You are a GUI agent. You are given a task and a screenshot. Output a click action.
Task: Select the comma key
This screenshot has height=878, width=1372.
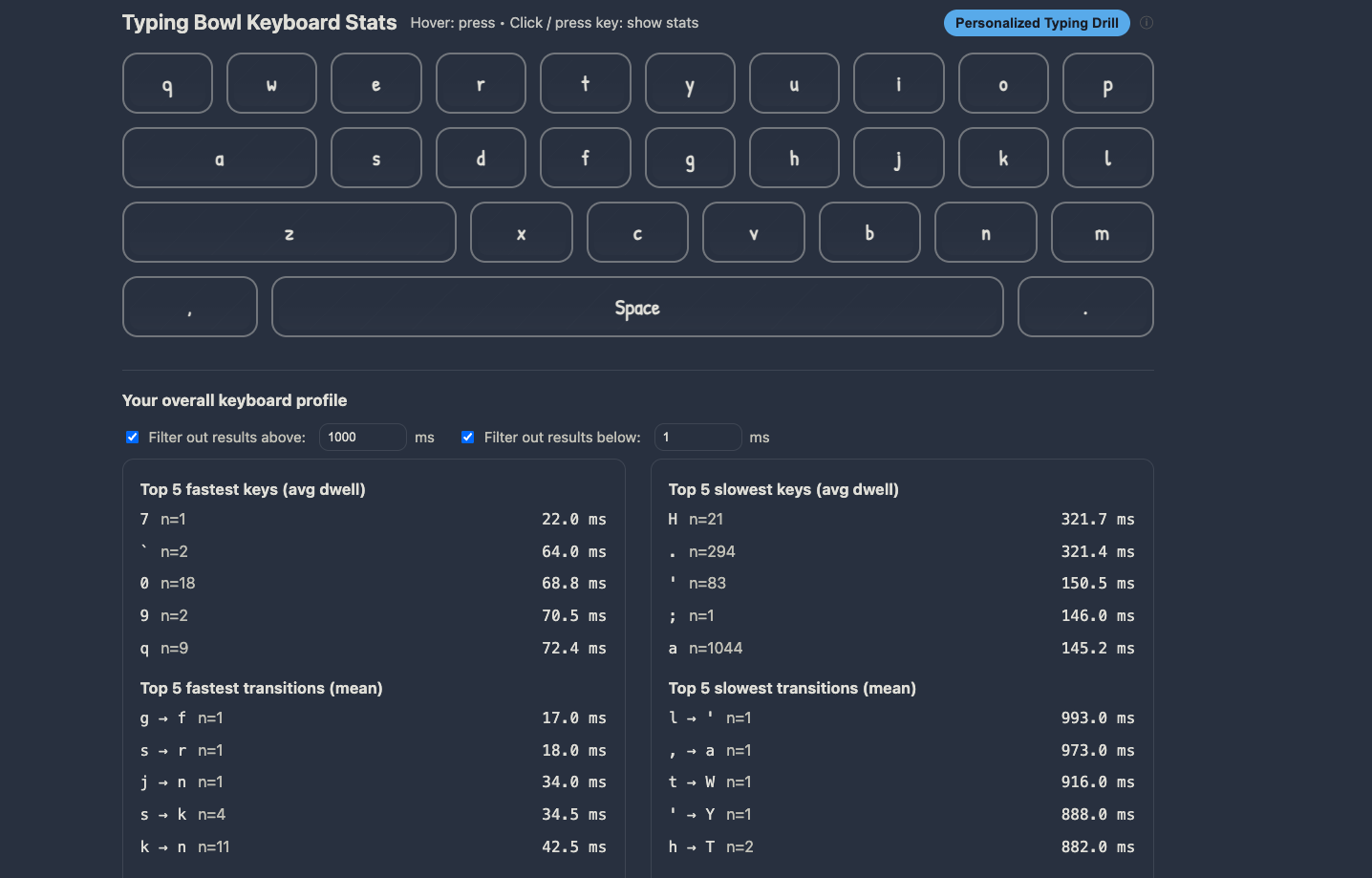pyautogui.click(x=190, y=307)
